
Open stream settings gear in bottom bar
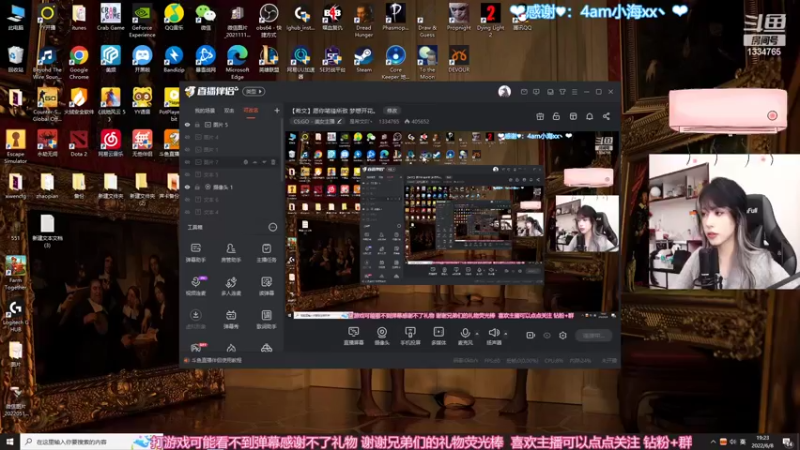click(x=563, y=335)
